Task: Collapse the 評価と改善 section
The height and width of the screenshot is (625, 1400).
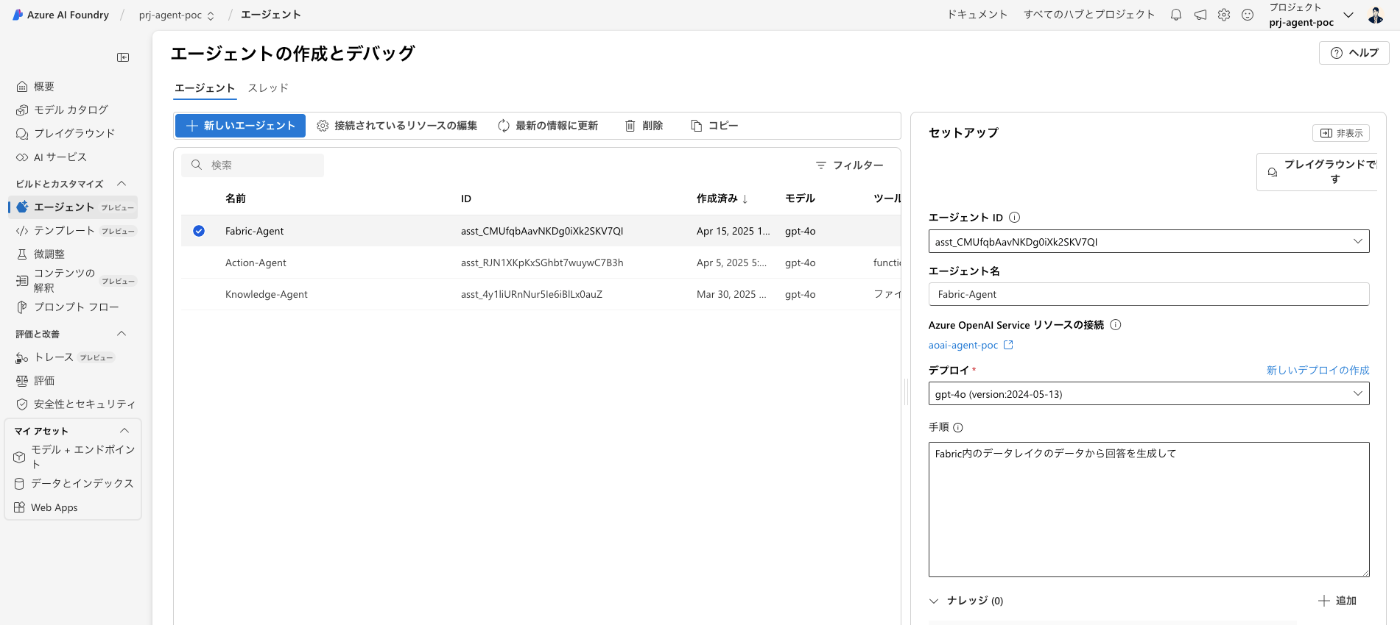Action: [x=122, y=334]
